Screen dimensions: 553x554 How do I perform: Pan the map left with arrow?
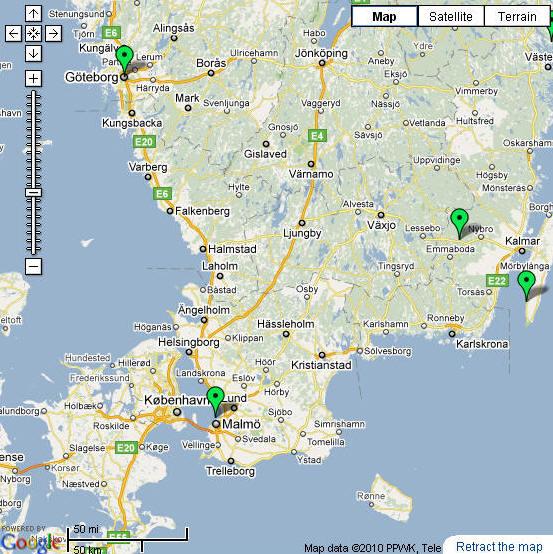pos(13,34)
